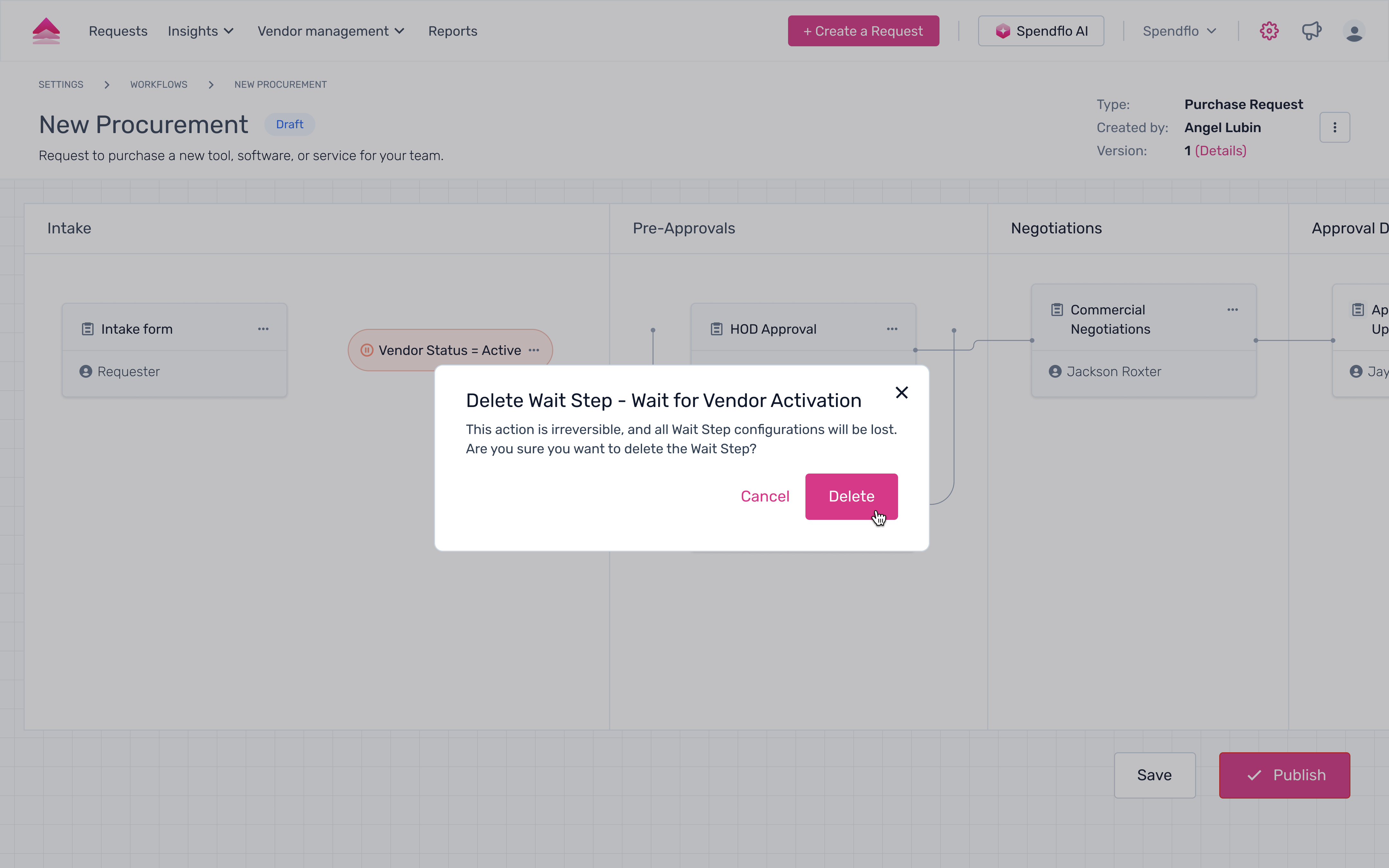
Task: Open the Reports menu item
Action: click(x=452, y=31)
